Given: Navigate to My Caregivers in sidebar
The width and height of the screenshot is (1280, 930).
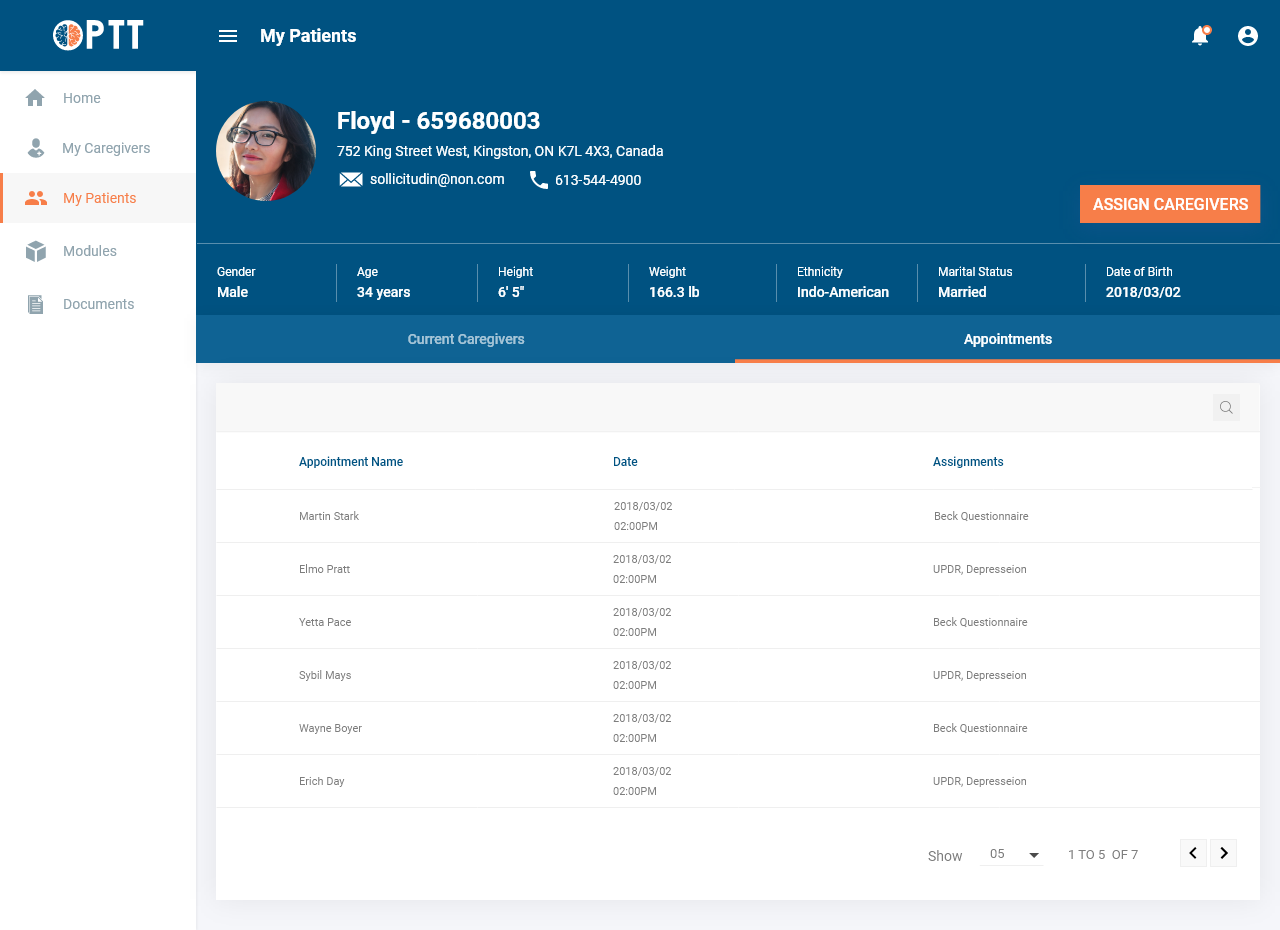Looking at the screenshot, I should pyautogui.click(x=106, y=148).
